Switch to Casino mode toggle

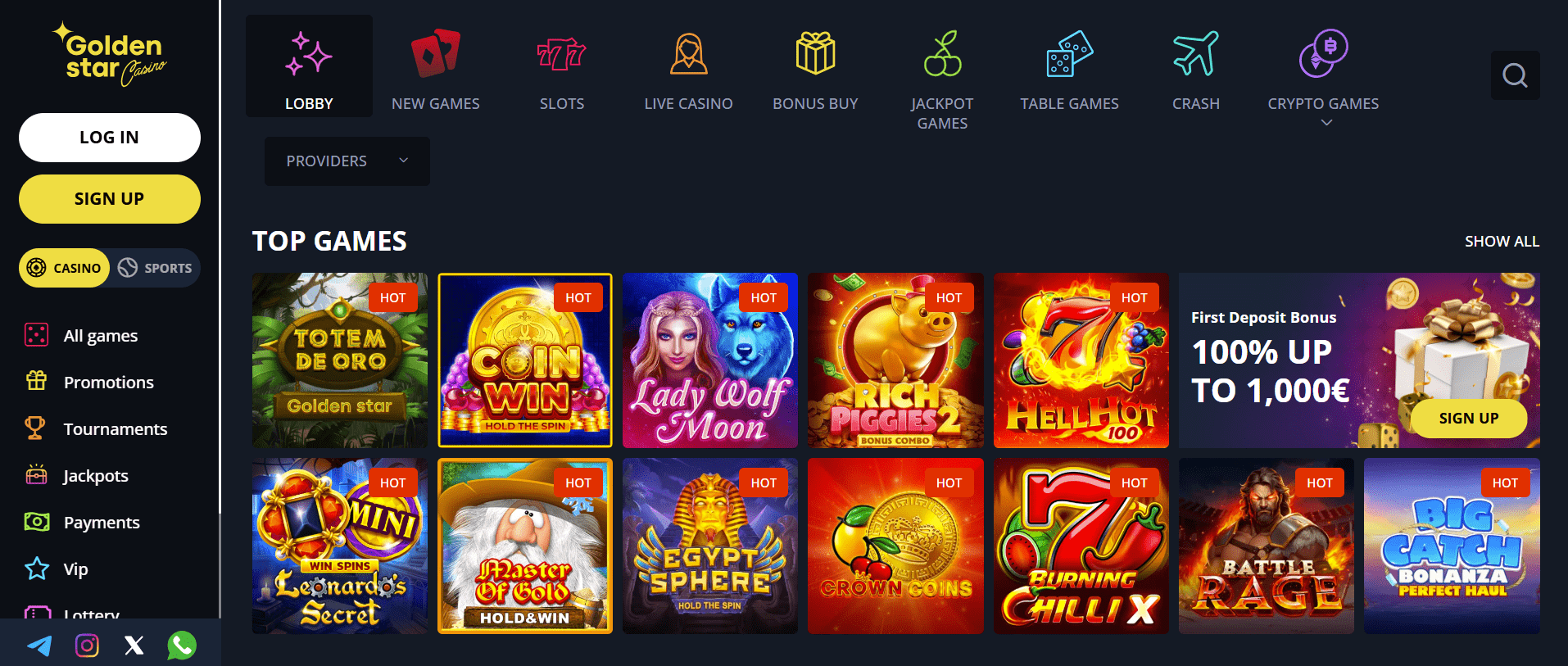tap(64, 268)
